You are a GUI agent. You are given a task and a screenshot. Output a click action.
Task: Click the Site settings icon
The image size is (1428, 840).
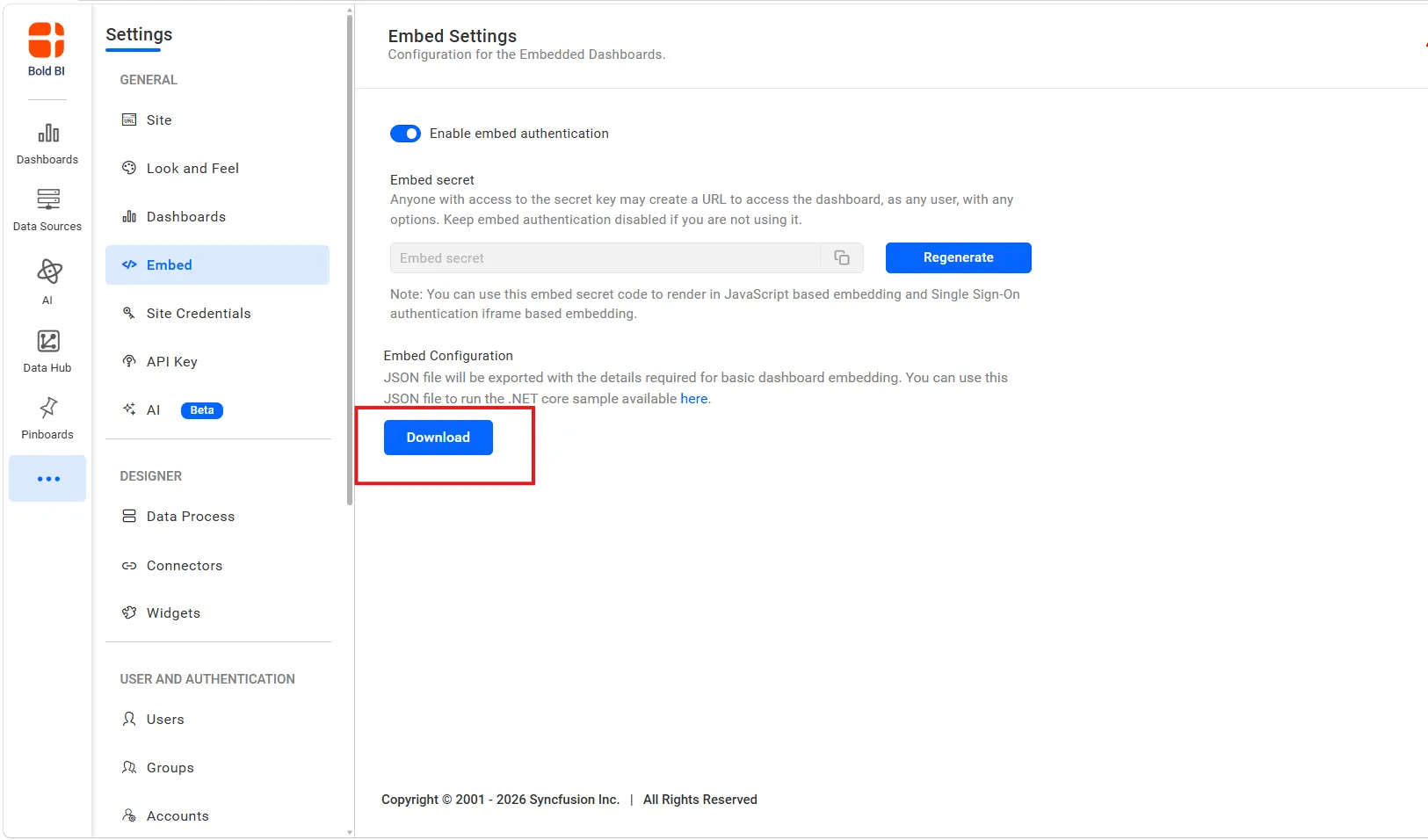[129, 120]
